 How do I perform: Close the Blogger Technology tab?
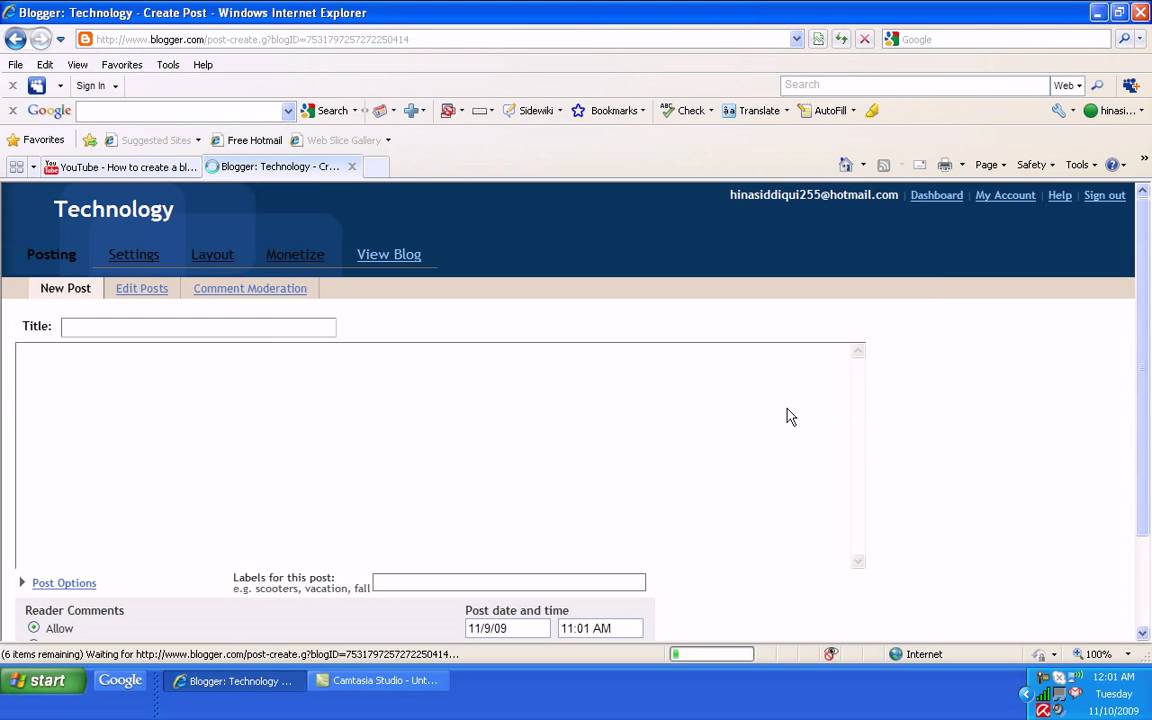click(x=352, y=167)
